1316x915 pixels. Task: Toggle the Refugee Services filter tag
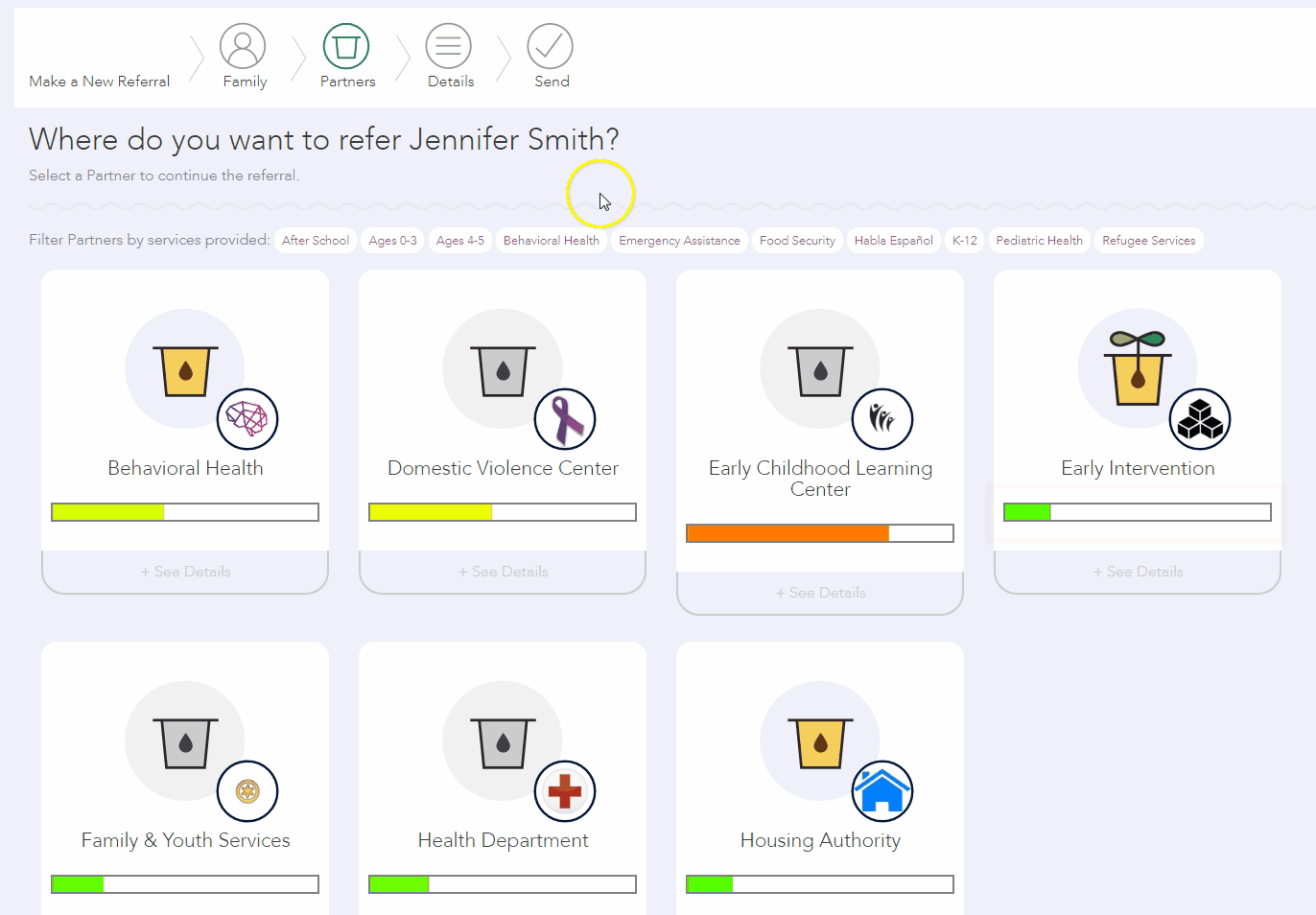point(1148,241)
